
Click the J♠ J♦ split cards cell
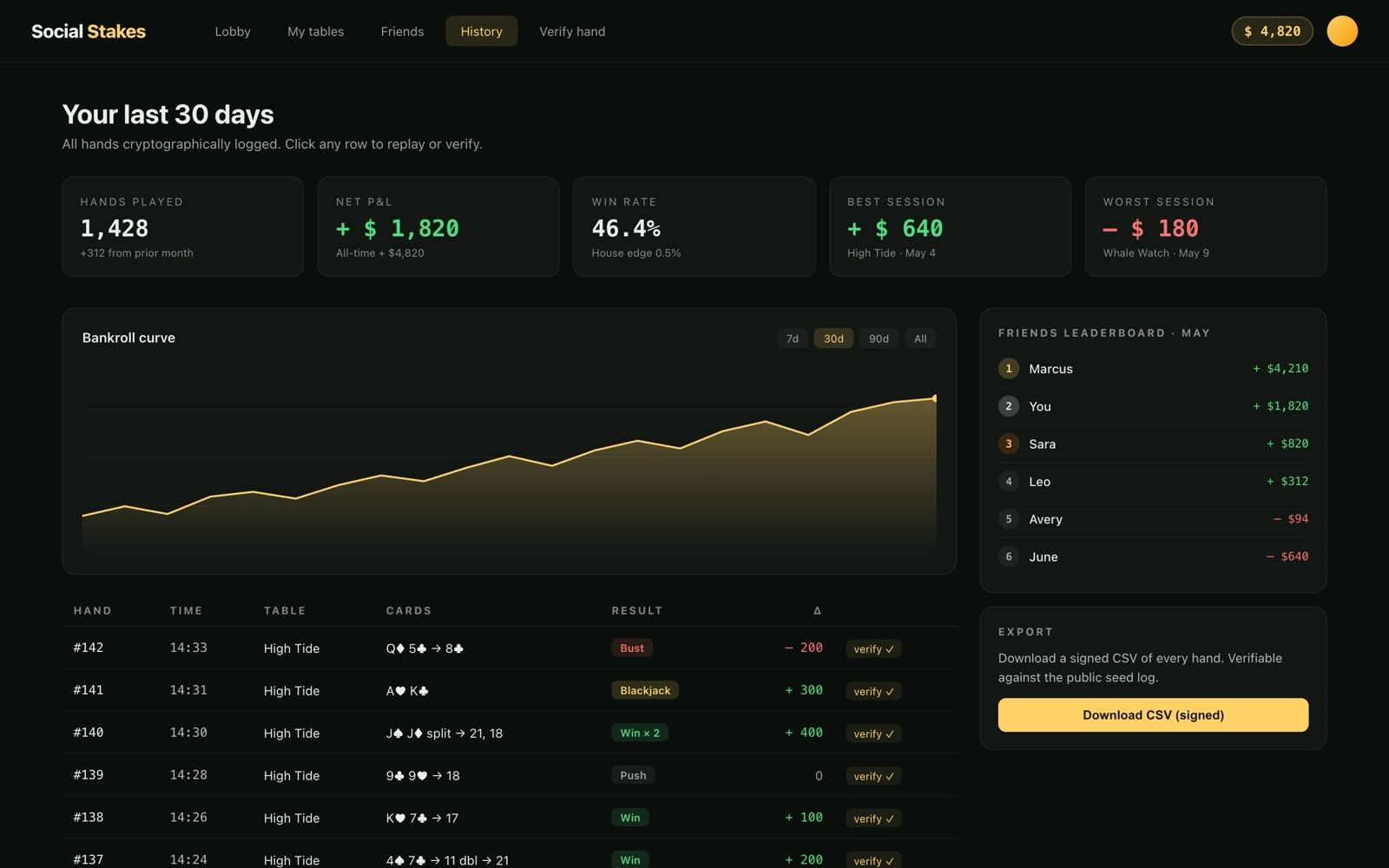point(444,733)
